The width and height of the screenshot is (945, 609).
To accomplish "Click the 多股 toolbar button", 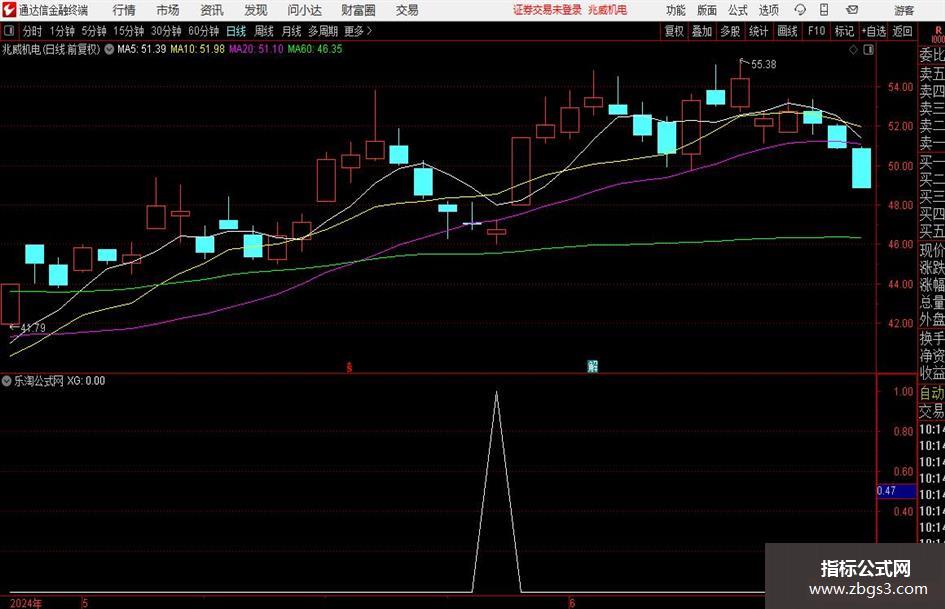I will click(x=730, y=31).
